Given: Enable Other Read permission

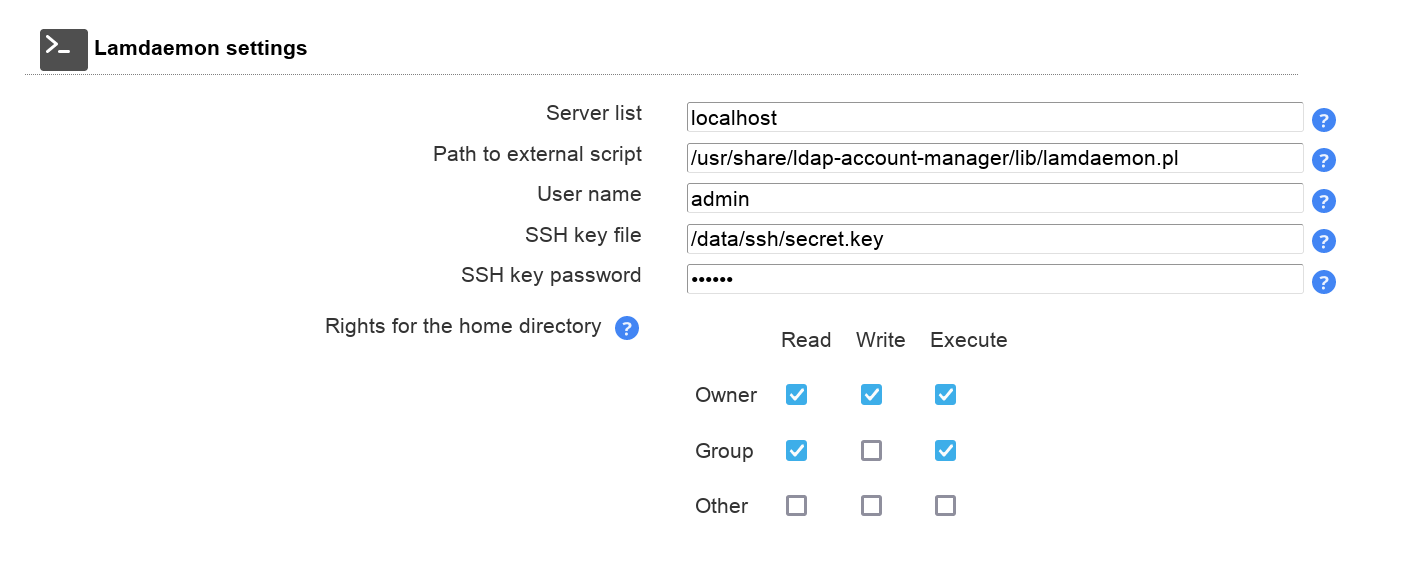Looking at the screenshot, I should 796,506.
